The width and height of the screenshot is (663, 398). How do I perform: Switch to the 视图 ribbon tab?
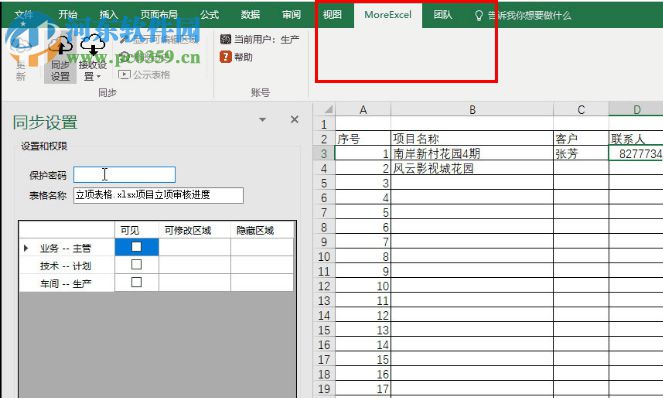[332, 15]
